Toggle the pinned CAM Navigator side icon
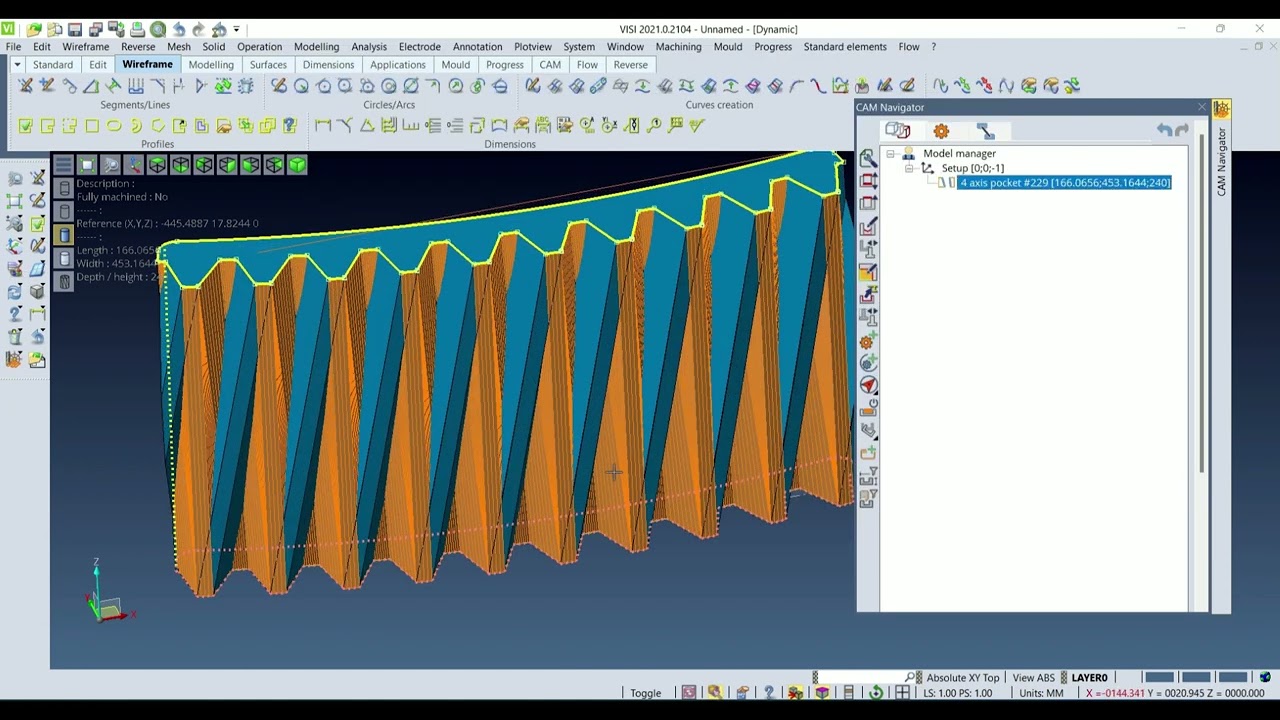 click(1221, 109)
